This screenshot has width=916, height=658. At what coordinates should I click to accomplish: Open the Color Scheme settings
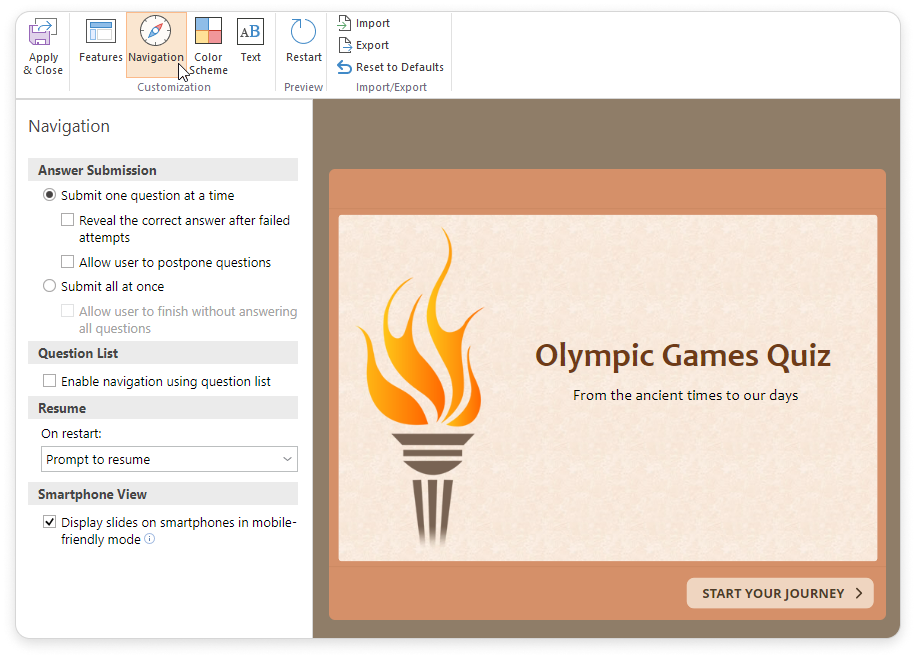tap(209, 32)
